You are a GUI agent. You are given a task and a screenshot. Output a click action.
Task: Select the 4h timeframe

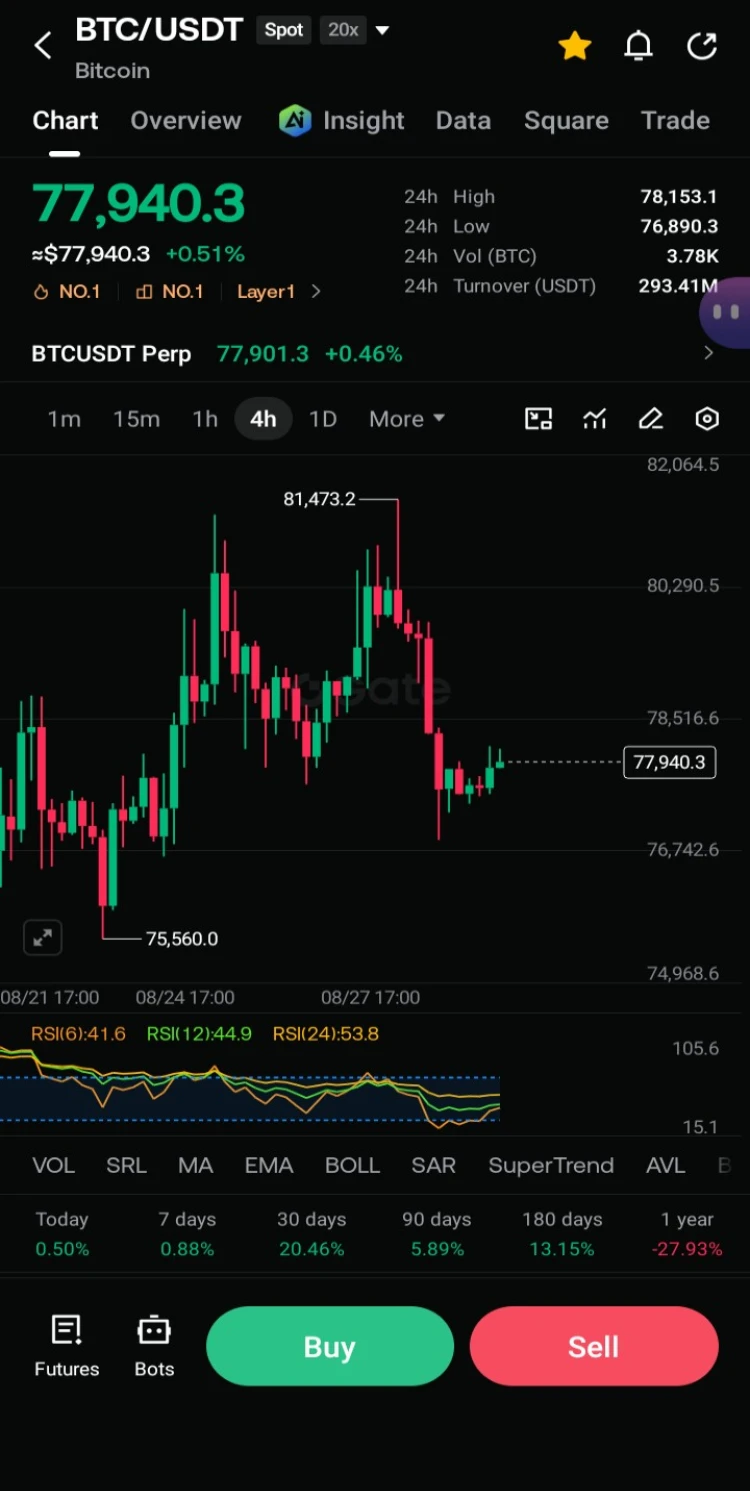[263, 419]
